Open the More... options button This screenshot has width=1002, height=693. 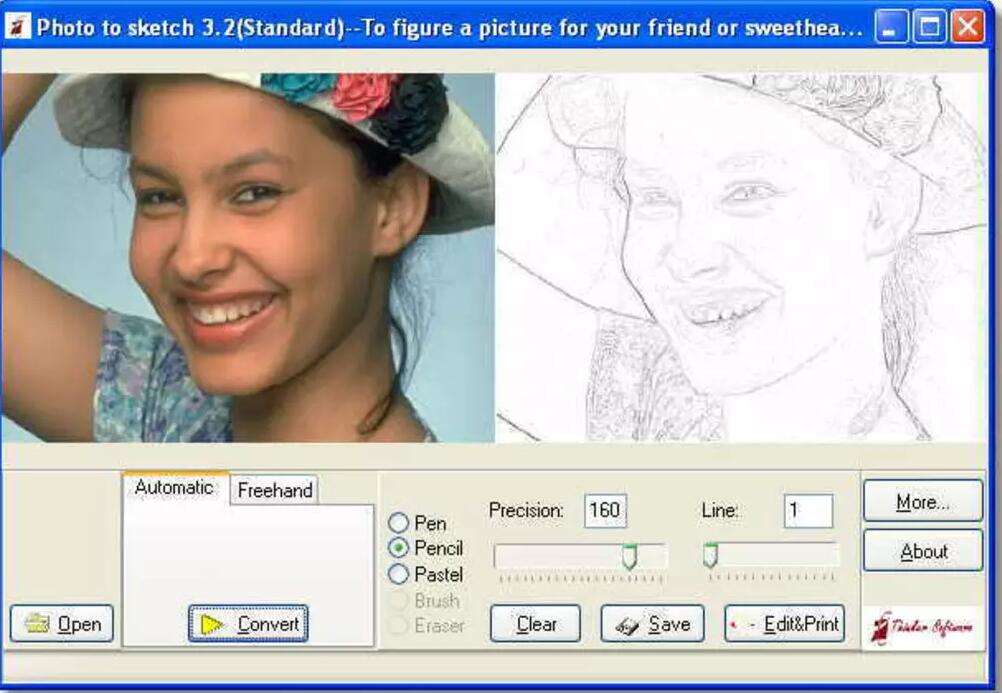click(x=922, y=502)
